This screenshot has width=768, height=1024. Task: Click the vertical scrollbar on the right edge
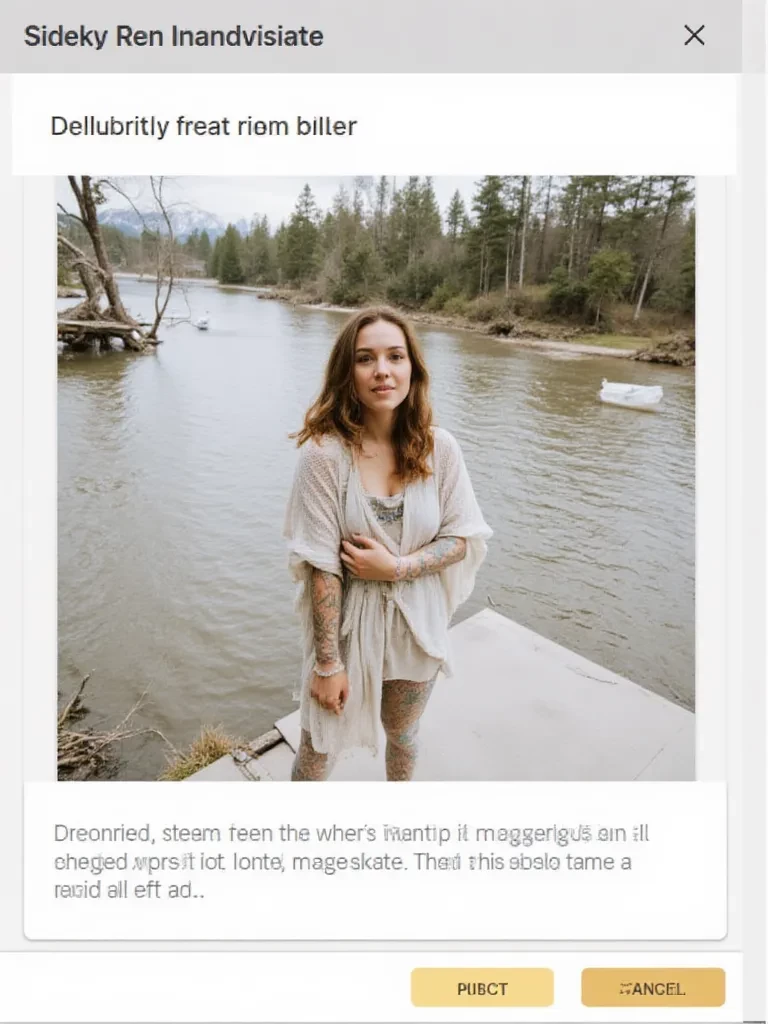(x=755, y=500)
